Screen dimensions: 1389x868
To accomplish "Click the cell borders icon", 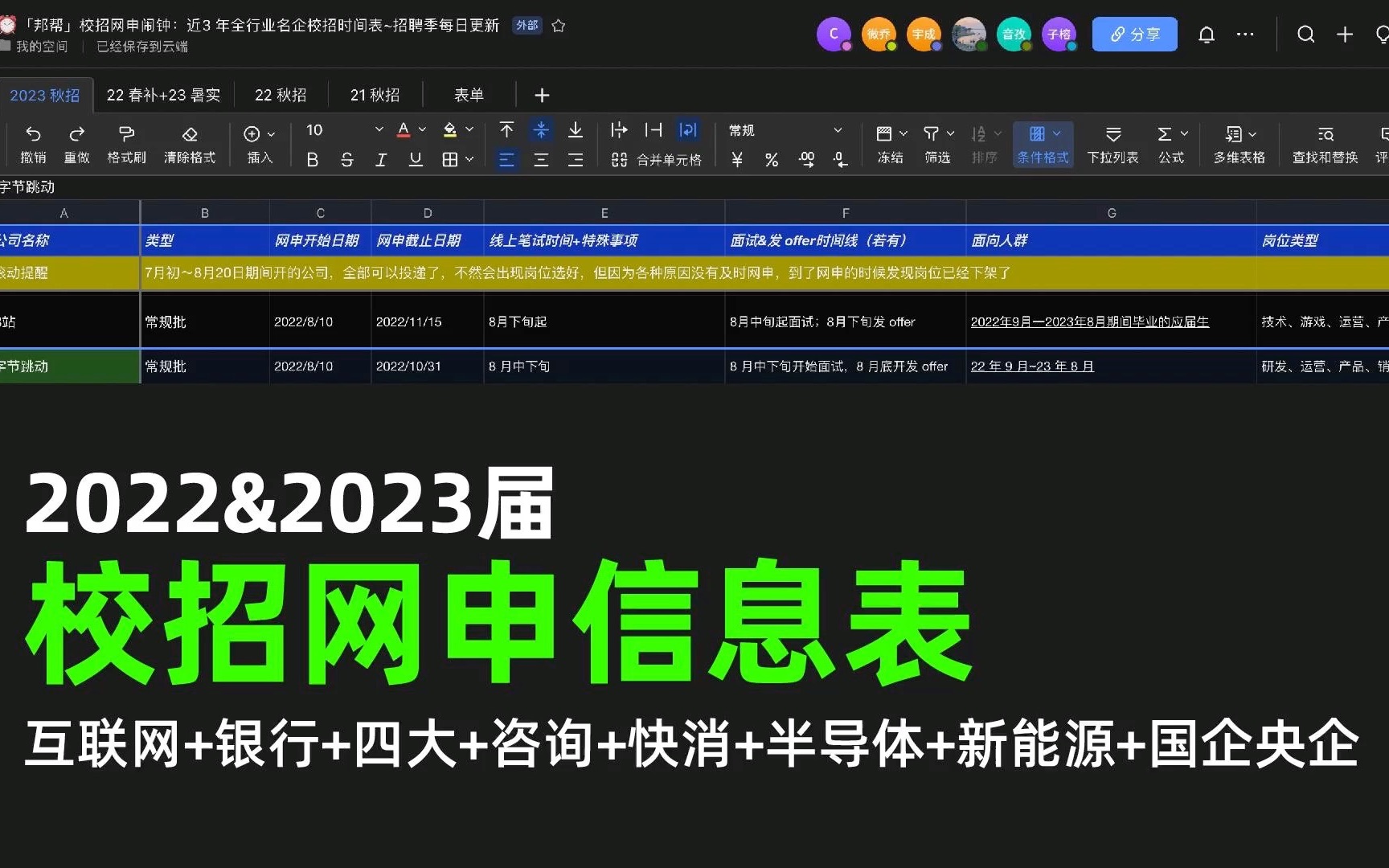I will [x=450, y=160].
